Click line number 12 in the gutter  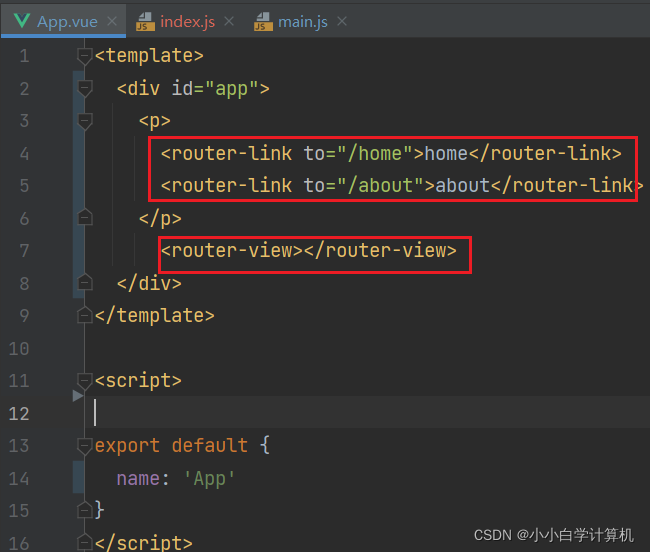[x=19, y=414]
